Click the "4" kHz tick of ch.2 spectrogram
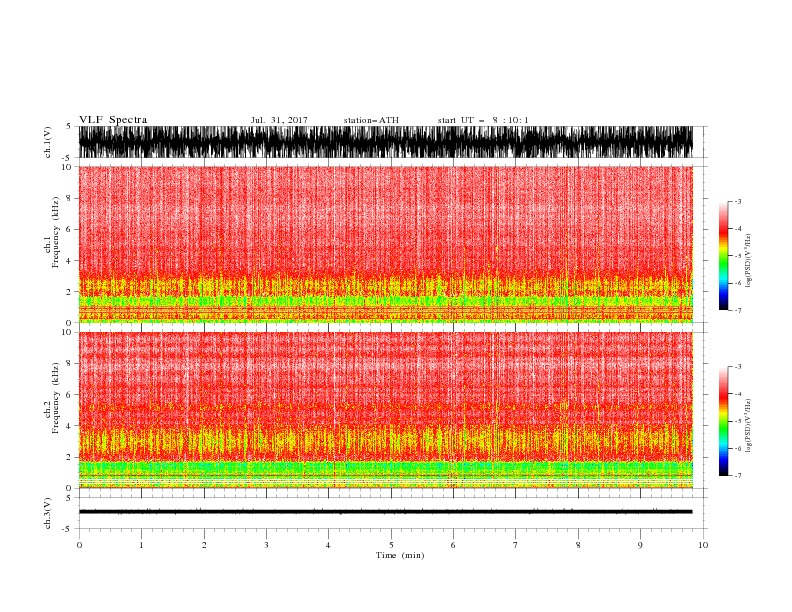The height and width of the screenshot is (612, 792). [x=69, y=426]
